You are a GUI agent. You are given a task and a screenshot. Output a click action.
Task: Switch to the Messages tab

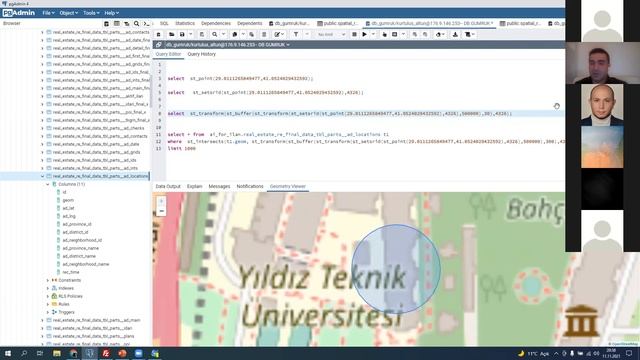tap(219, 187)
